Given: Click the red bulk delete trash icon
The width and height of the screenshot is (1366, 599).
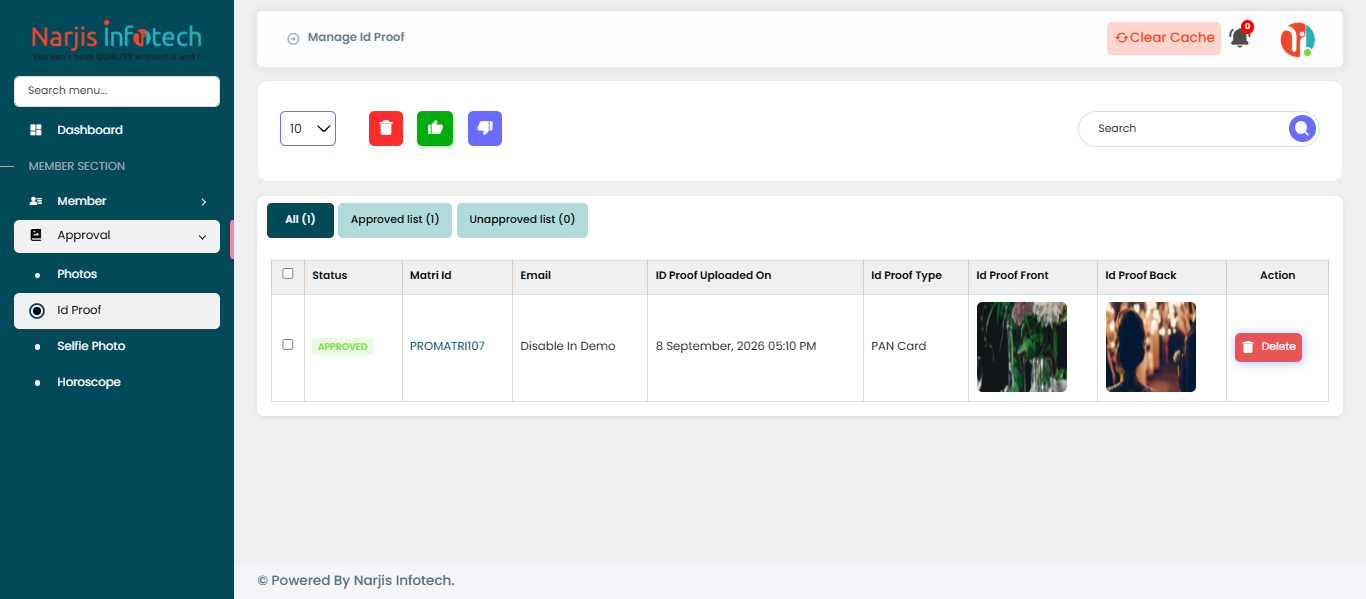Looking at the screenshot, I should pos(386,128).
